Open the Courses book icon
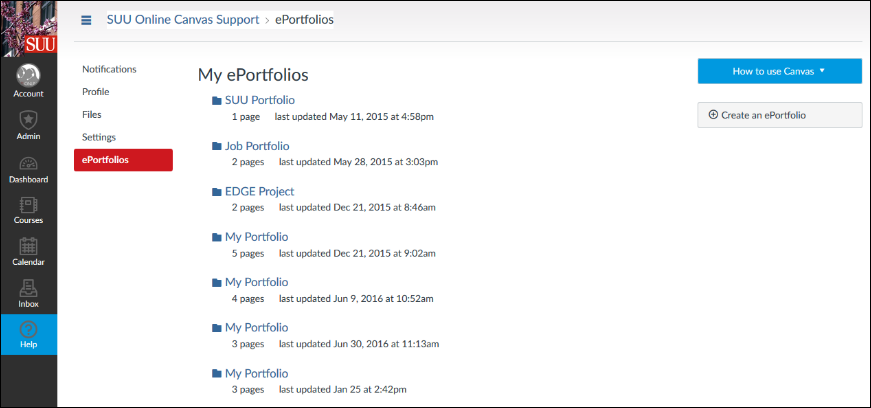Image resolution: width=871 pixels, height=408 pixels. point(28,205)
